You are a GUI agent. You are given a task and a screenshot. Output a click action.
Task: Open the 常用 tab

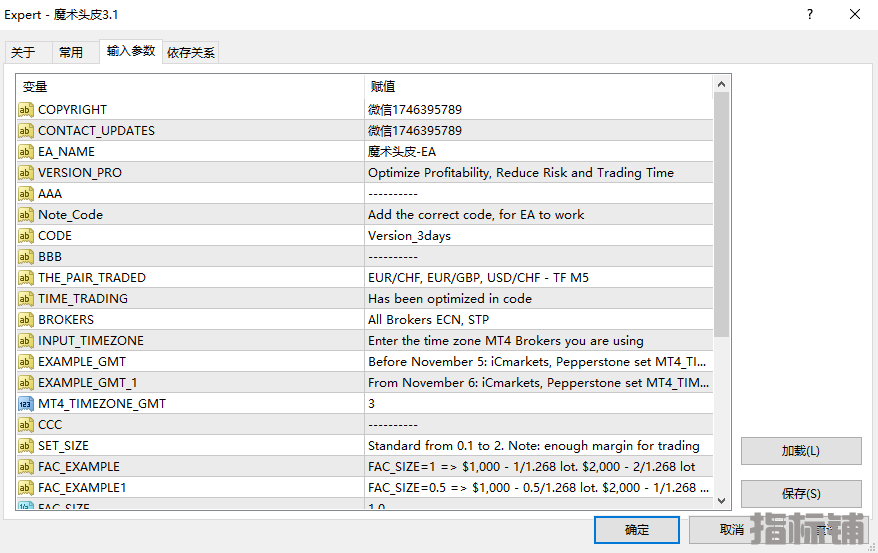pos(71,53)
